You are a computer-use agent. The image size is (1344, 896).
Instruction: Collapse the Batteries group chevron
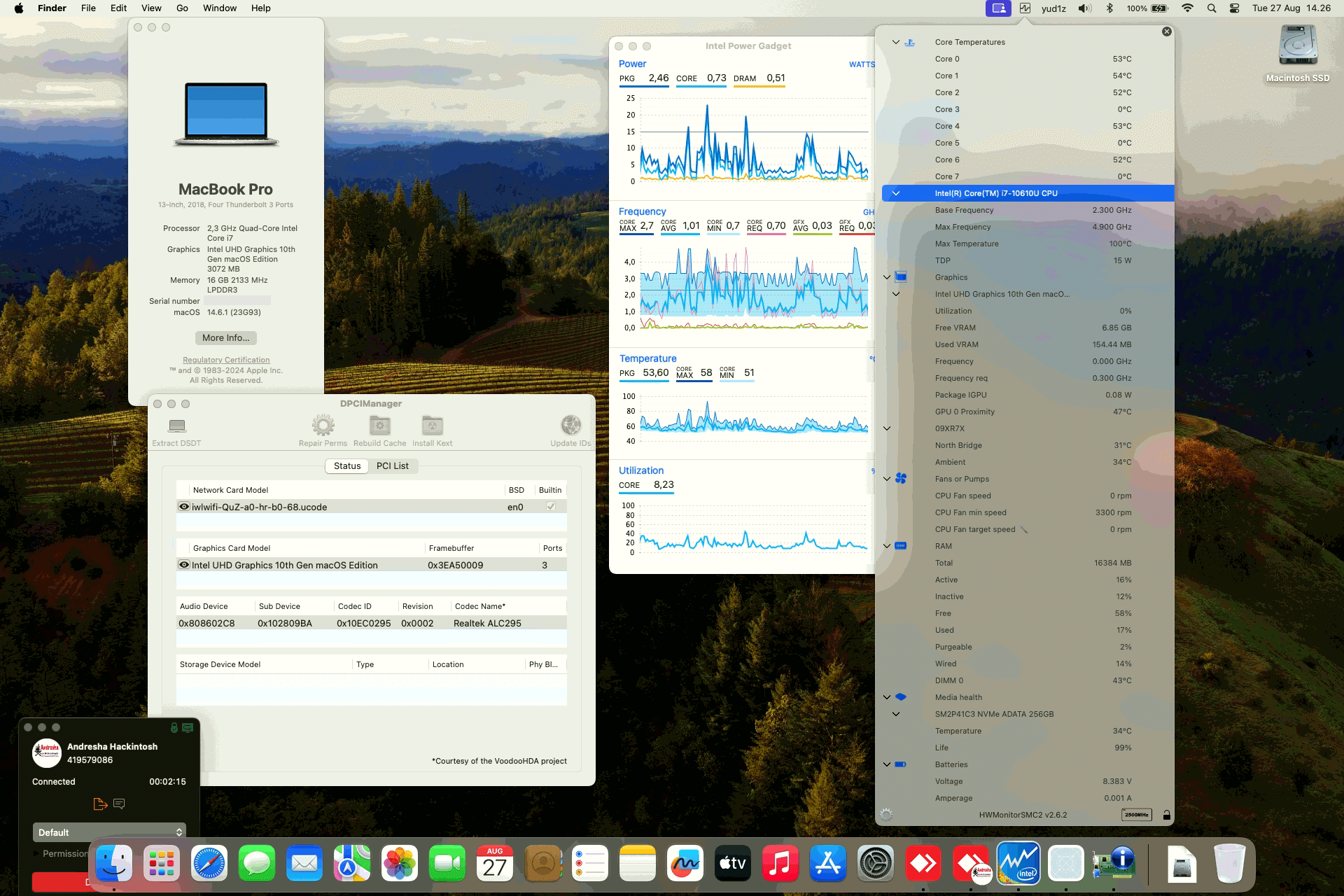[x=887, y=764]
